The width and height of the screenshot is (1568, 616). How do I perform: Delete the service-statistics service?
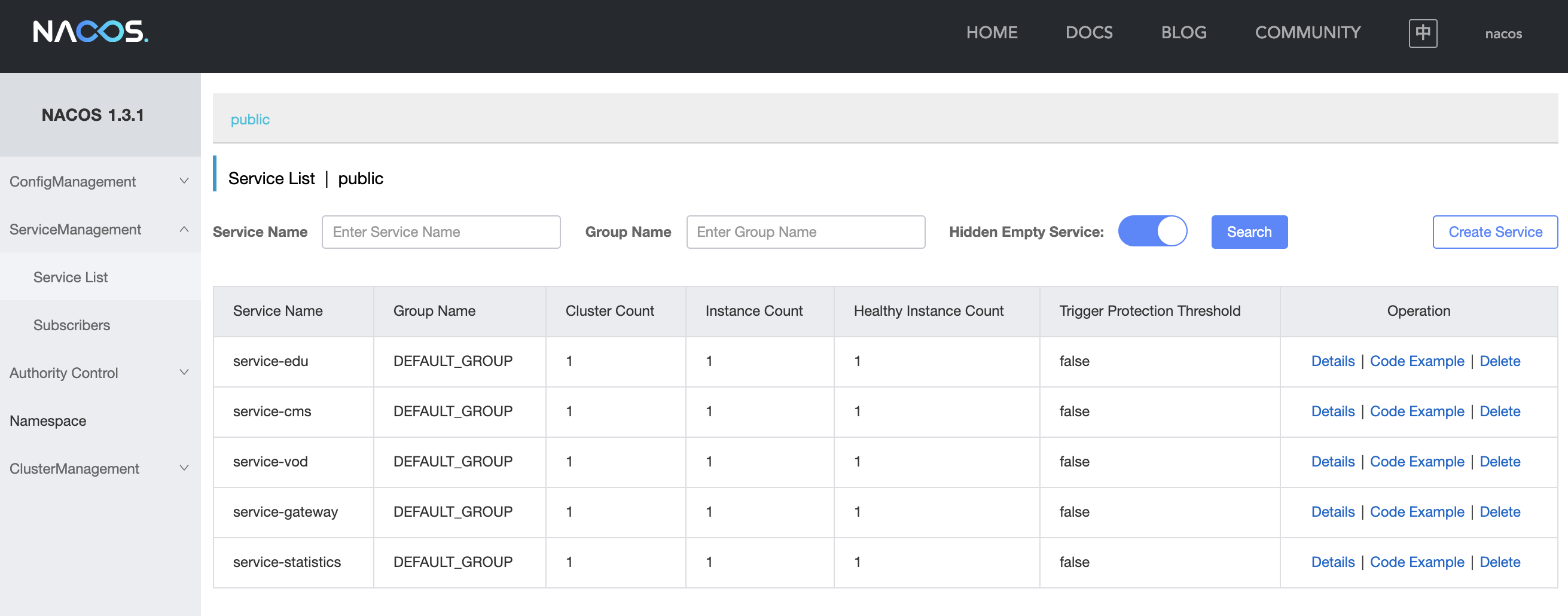[1499, 562]
